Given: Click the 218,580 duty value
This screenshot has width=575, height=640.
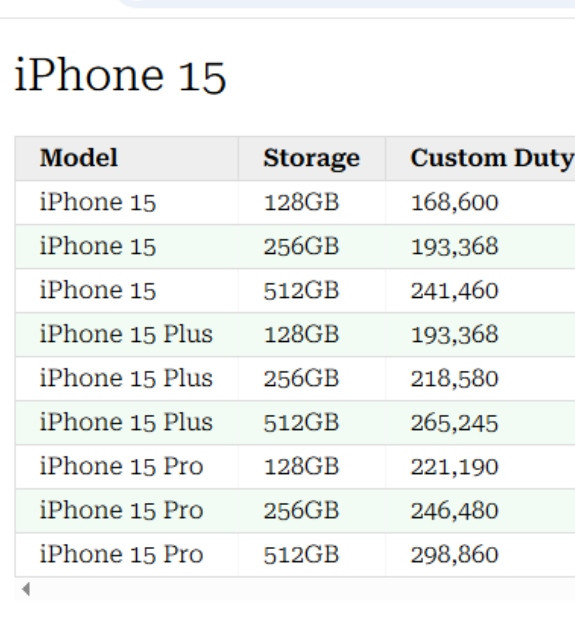Looking at the screenshot, I should pyautogui.click(x=455, y=379).
